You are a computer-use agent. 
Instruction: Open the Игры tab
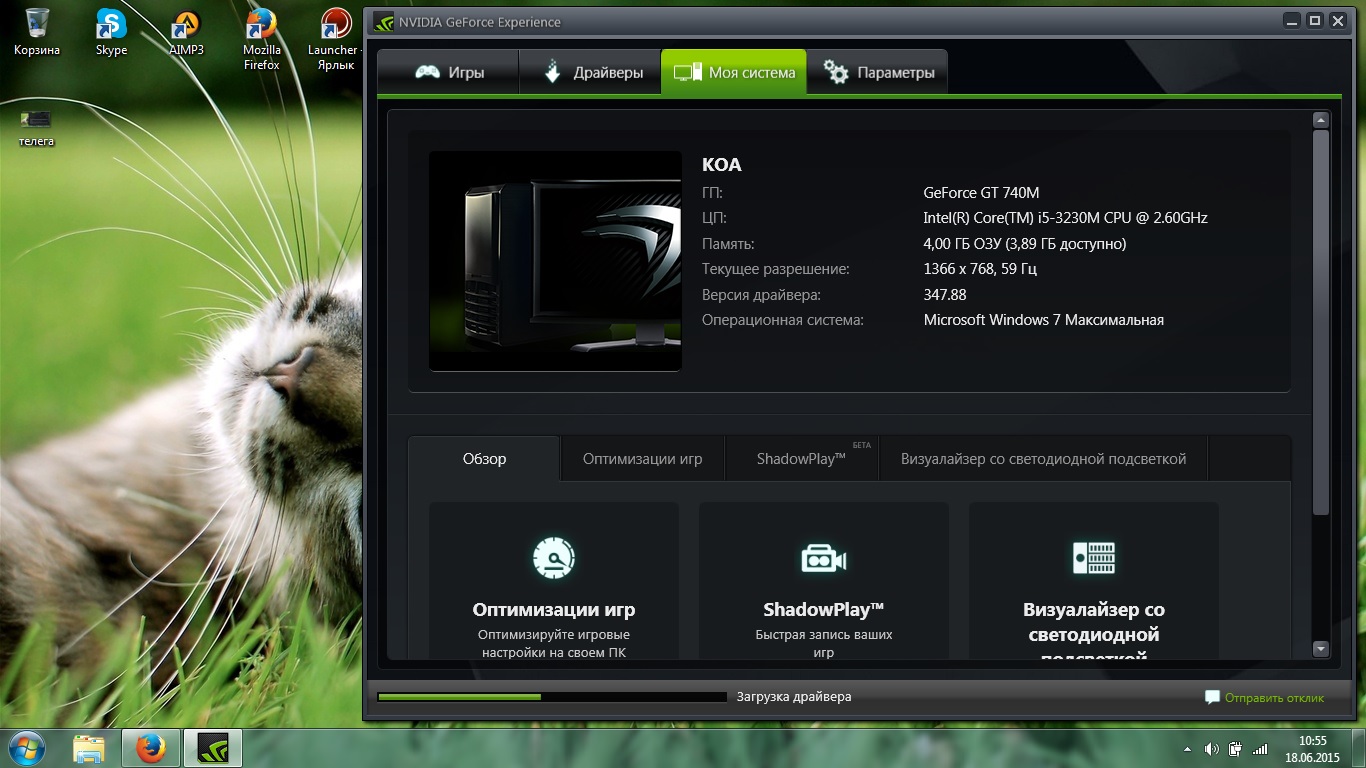coord(448,72)
